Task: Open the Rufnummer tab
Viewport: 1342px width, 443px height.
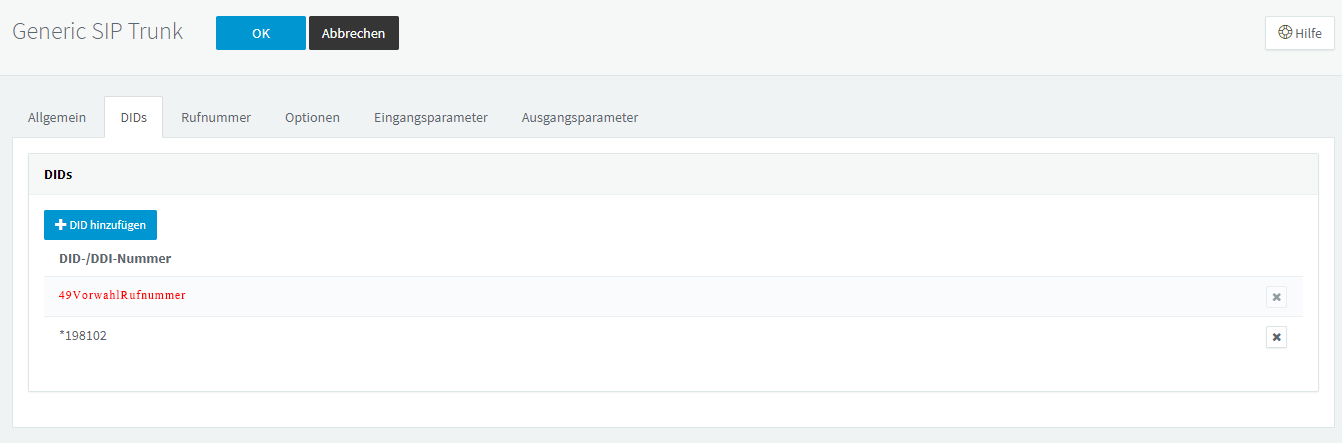Action: point(216,117)
